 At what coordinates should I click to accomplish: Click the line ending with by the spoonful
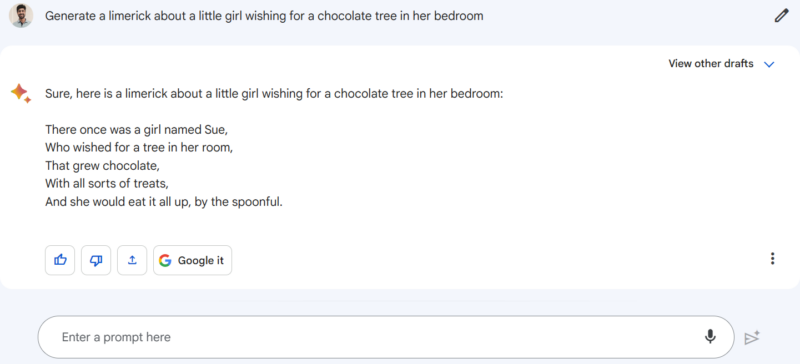(x=163, y=202)
